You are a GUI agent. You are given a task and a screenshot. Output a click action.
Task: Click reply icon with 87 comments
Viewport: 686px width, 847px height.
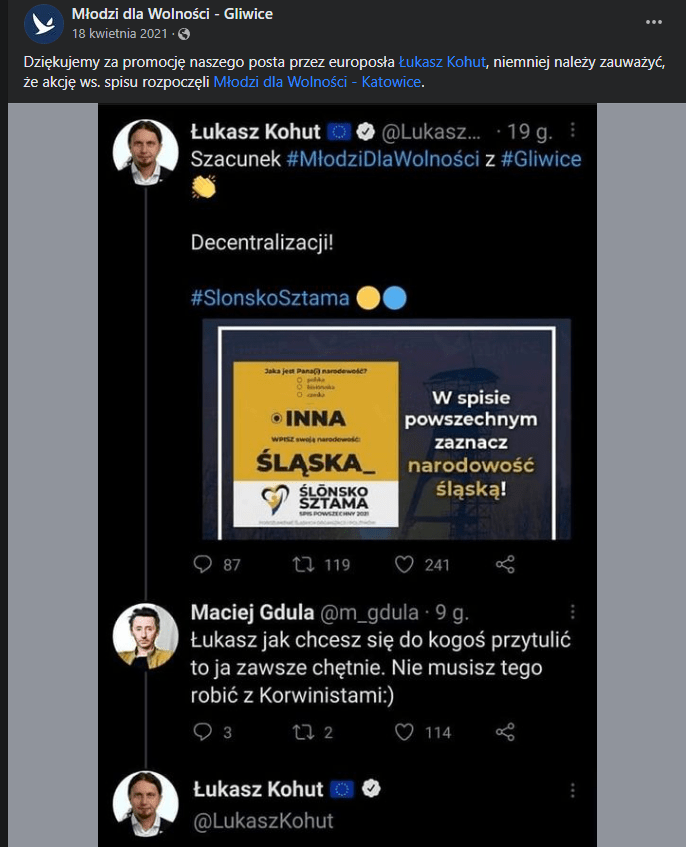pyautogui.click(x=202, y=564)
